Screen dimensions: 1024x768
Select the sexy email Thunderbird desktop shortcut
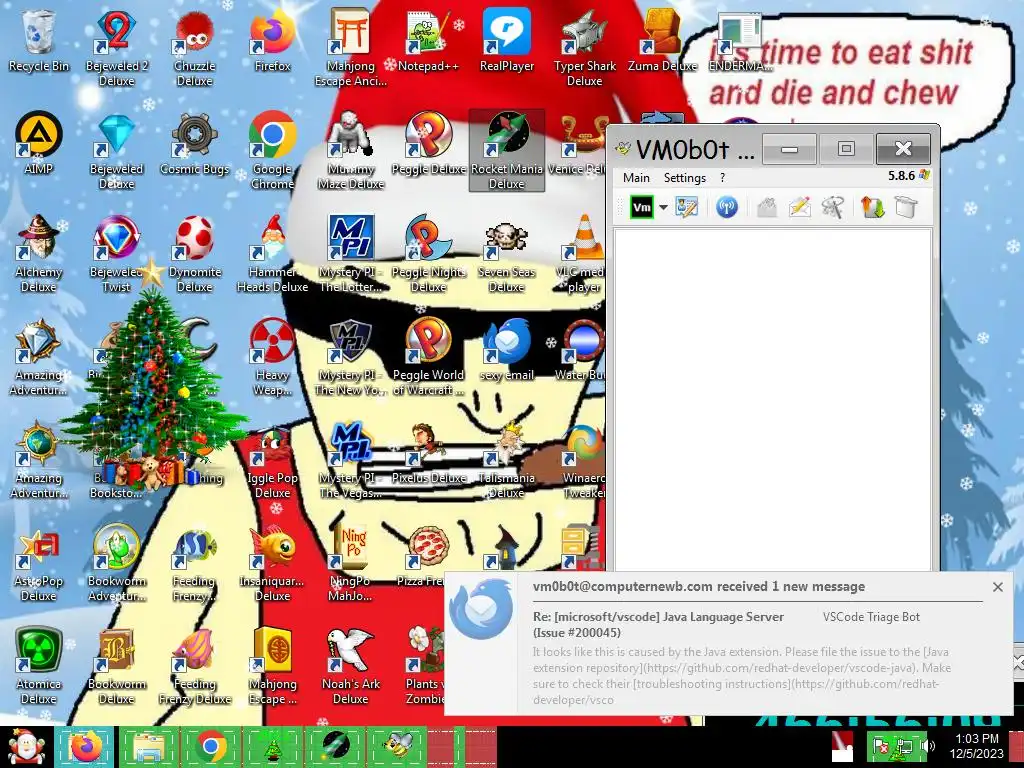click(507, 350)
